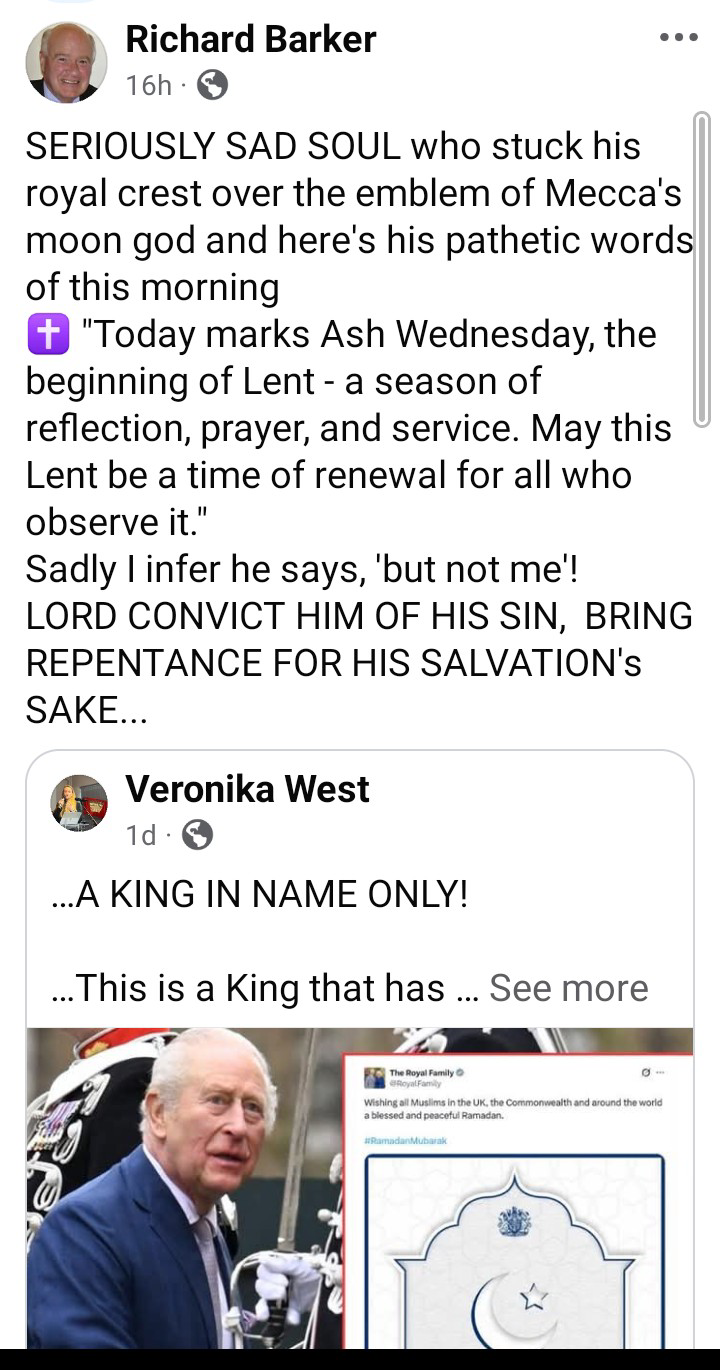The width and height of the screenshot is (720, 1370).
Task: Click the globe audience icon beside 1d
Action: coord(198,834)
